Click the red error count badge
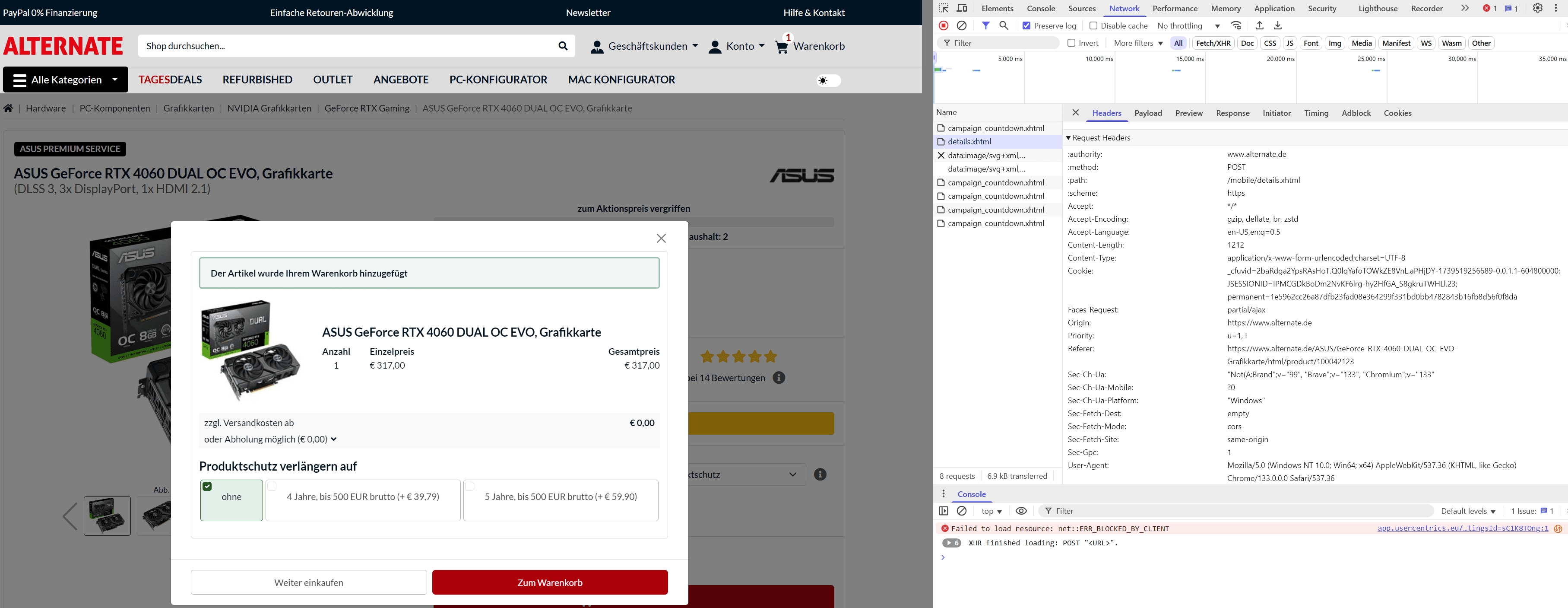 coord(1489,9)
